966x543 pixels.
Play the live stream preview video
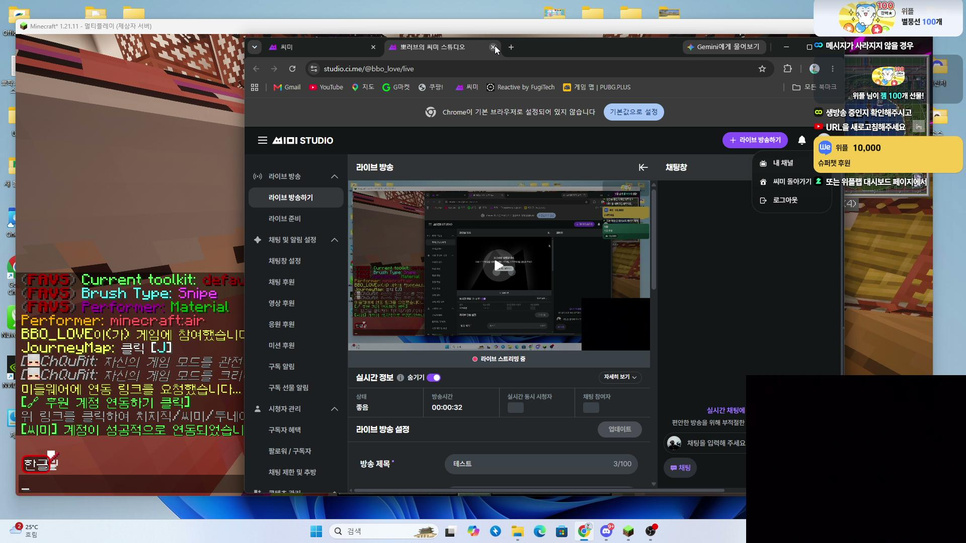pyautogui.click(x=498, y=266)
